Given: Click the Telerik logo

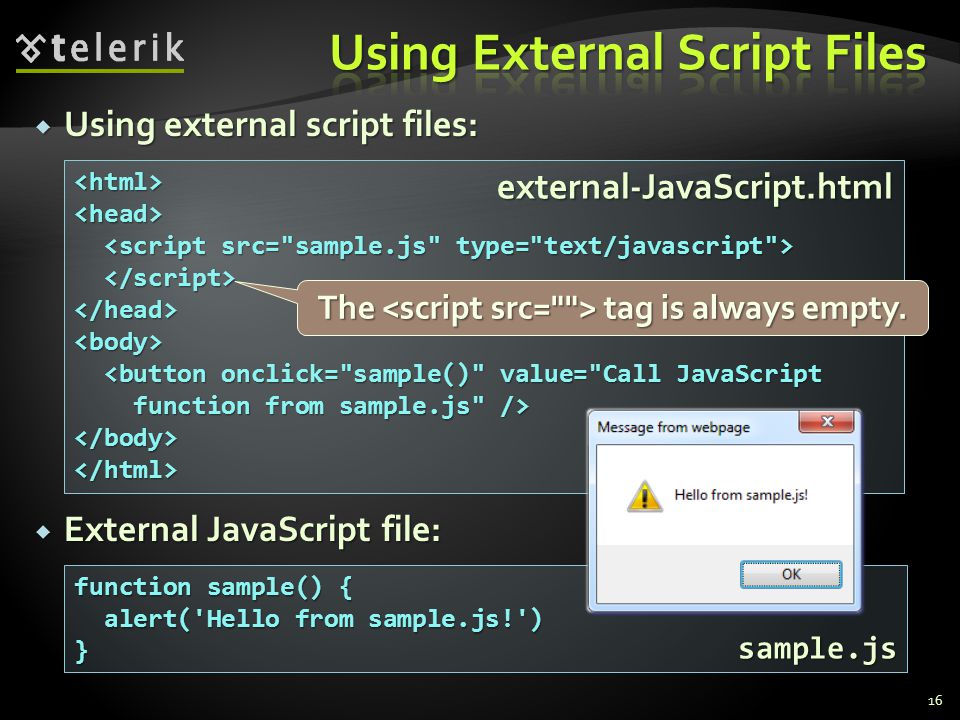Looking at the screenshot, I should coord(100,51).
